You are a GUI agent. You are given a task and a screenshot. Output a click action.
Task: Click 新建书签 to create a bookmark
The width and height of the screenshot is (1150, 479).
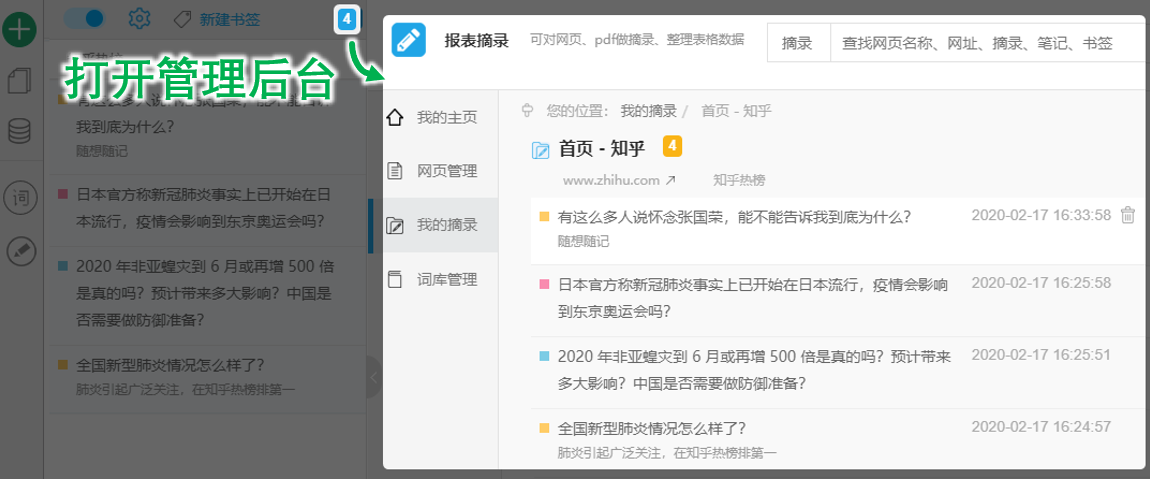pos(218,19)
